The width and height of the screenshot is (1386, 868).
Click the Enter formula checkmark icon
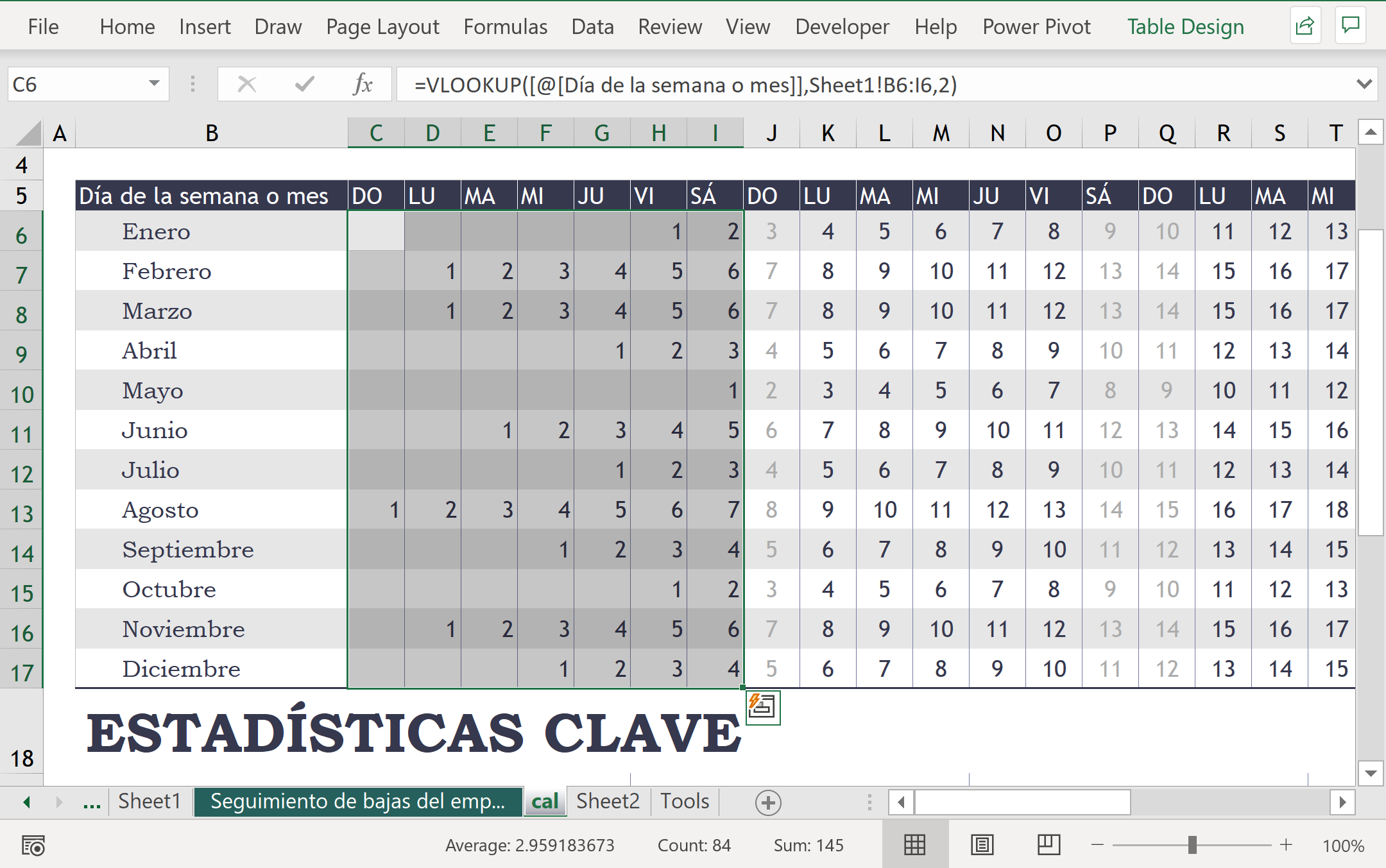305,84
